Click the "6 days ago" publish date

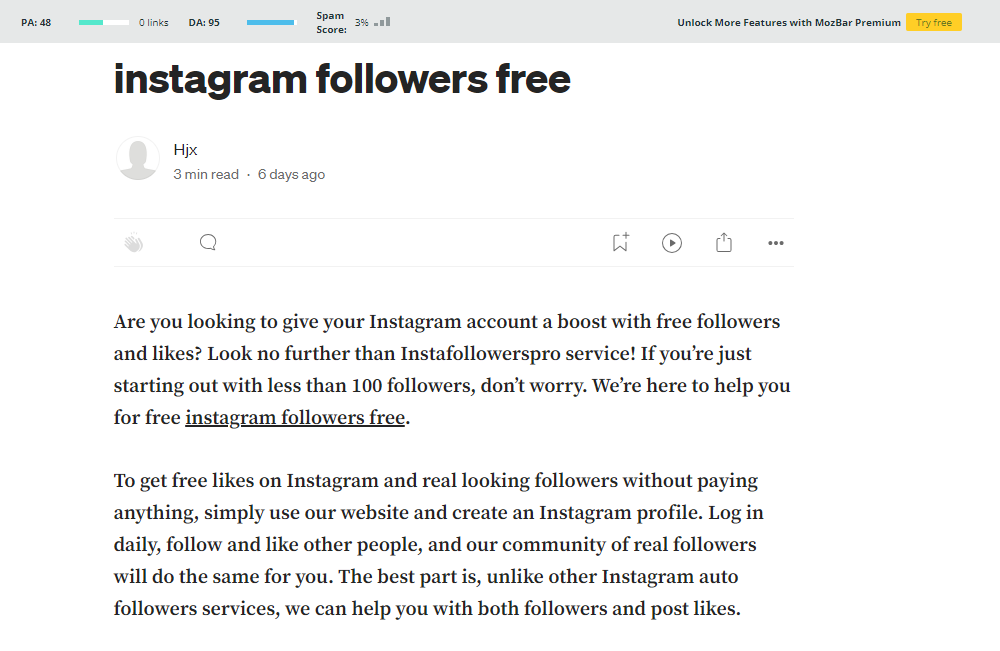click(291, 174)
